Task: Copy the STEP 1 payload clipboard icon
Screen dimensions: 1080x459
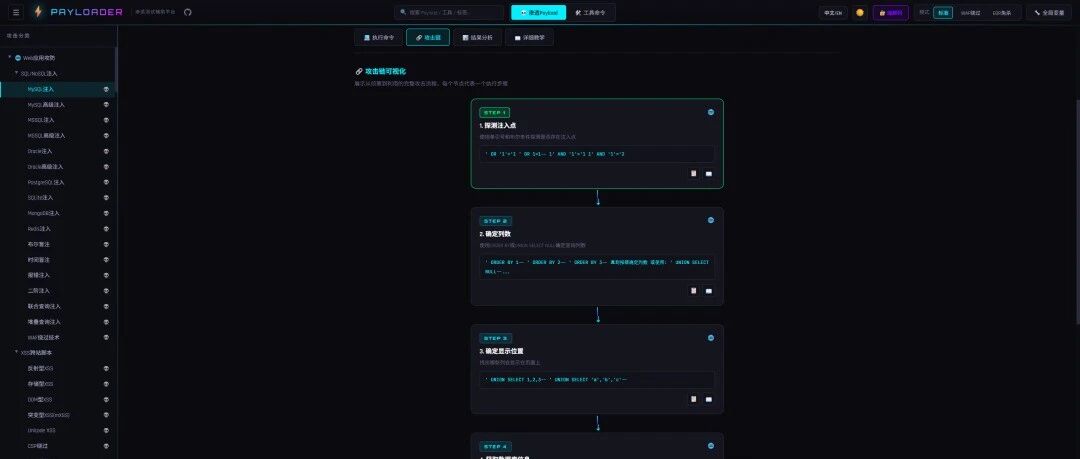Action: point(694,174)
